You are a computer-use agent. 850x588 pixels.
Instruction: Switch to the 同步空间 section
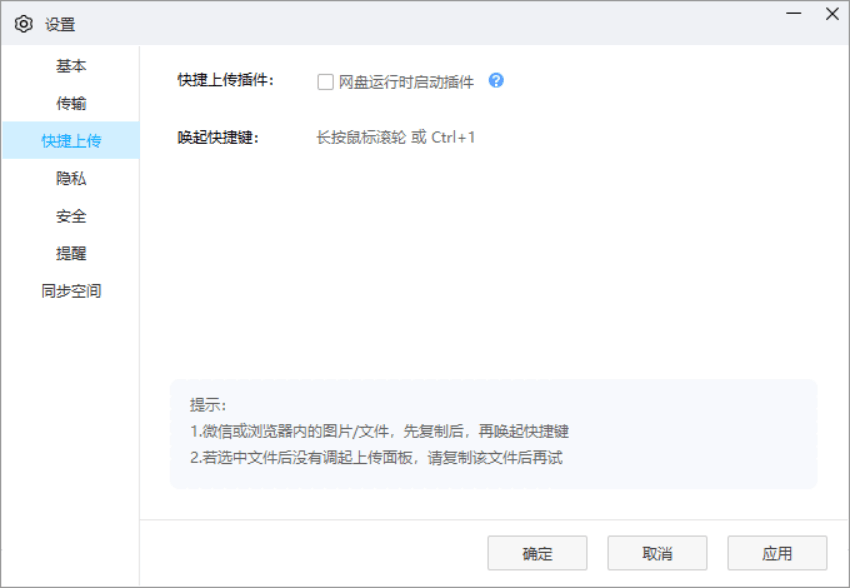[70, 291]
